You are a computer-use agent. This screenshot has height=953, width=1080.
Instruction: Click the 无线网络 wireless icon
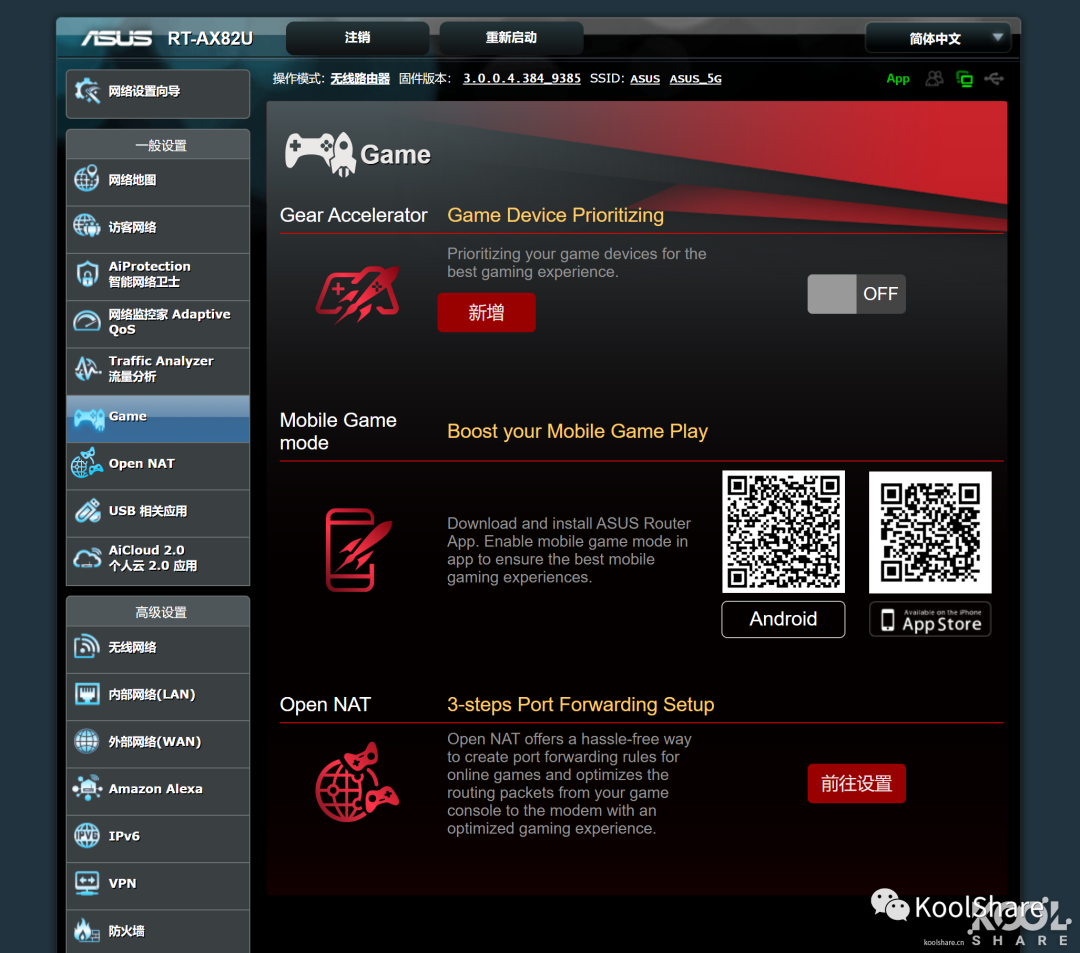pyautogui.click(x=87, y=647)
